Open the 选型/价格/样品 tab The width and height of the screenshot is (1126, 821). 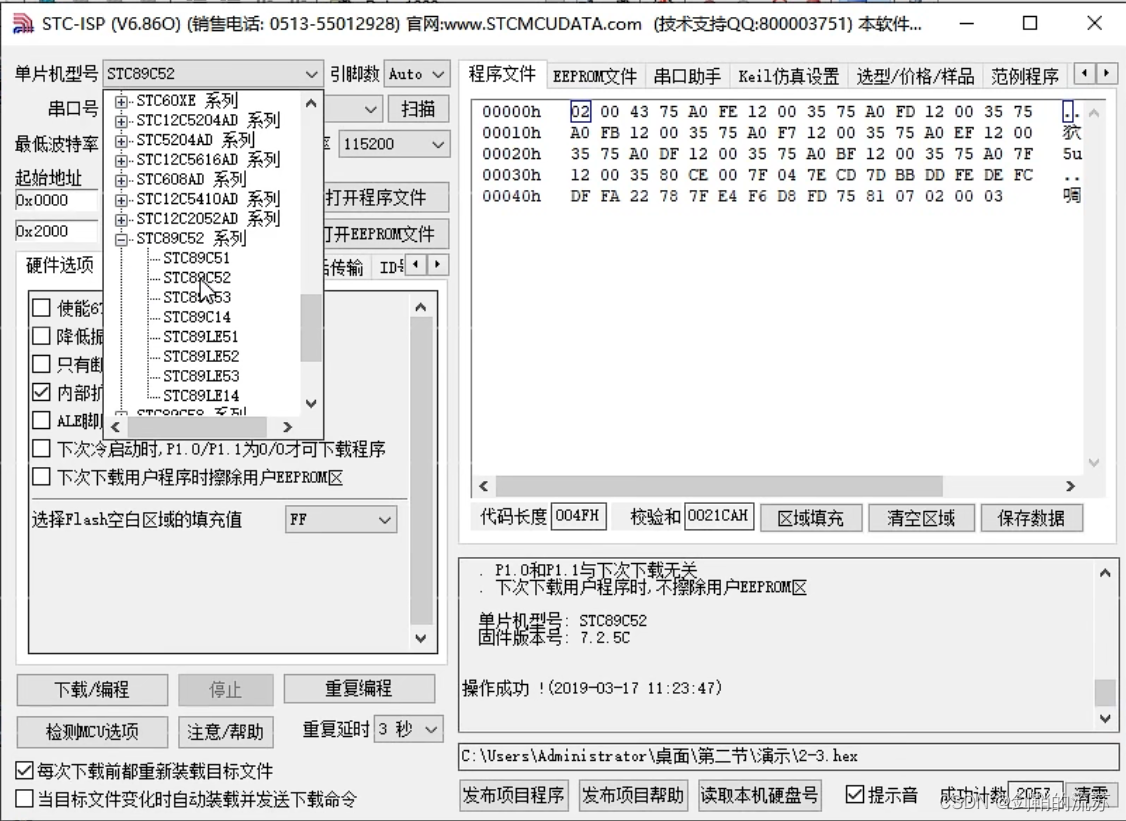click(915, 76)
